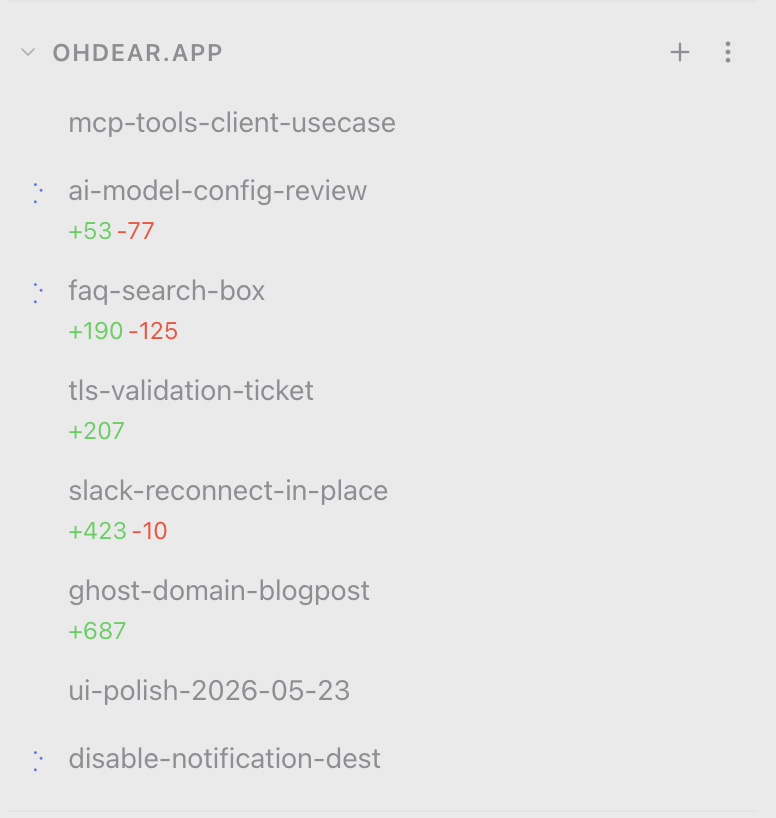Open tls-validation-ticket workspace

pos(191,391)
